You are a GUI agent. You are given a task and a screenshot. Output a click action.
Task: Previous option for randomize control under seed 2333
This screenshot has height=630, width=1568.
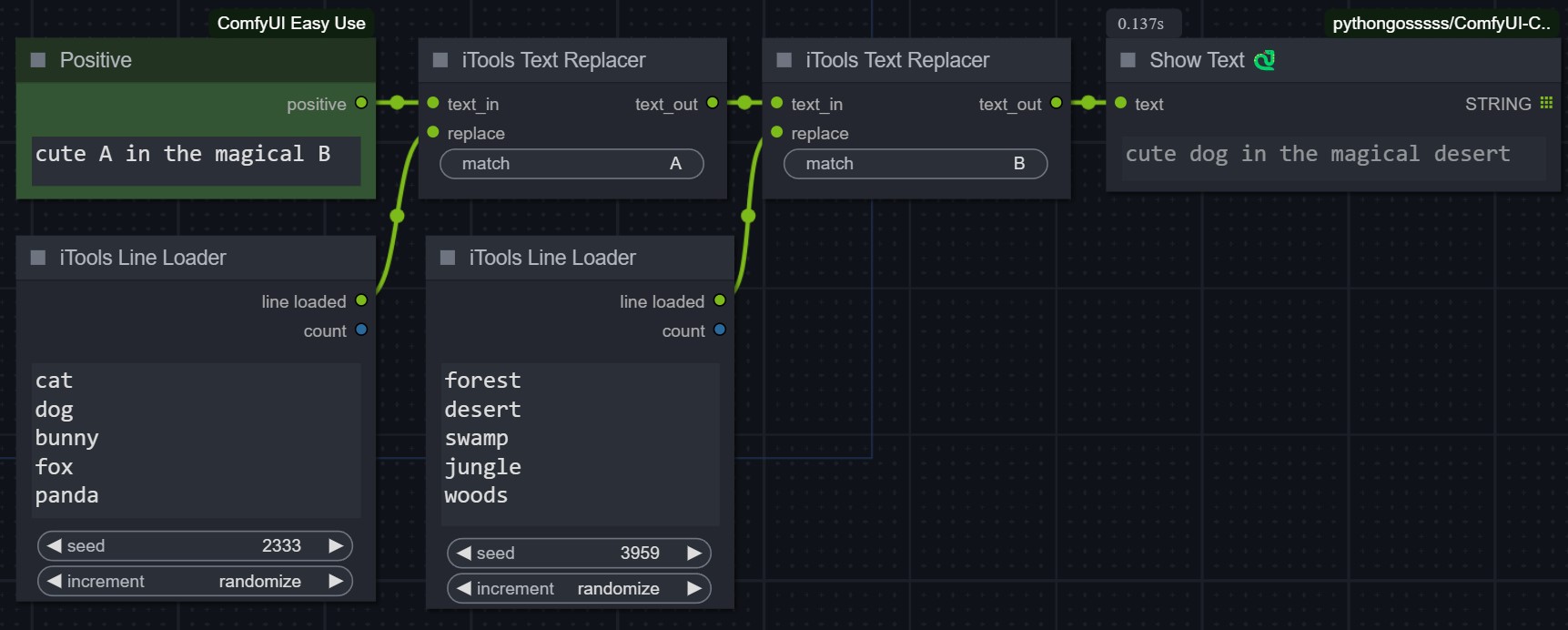coord(54,581)
